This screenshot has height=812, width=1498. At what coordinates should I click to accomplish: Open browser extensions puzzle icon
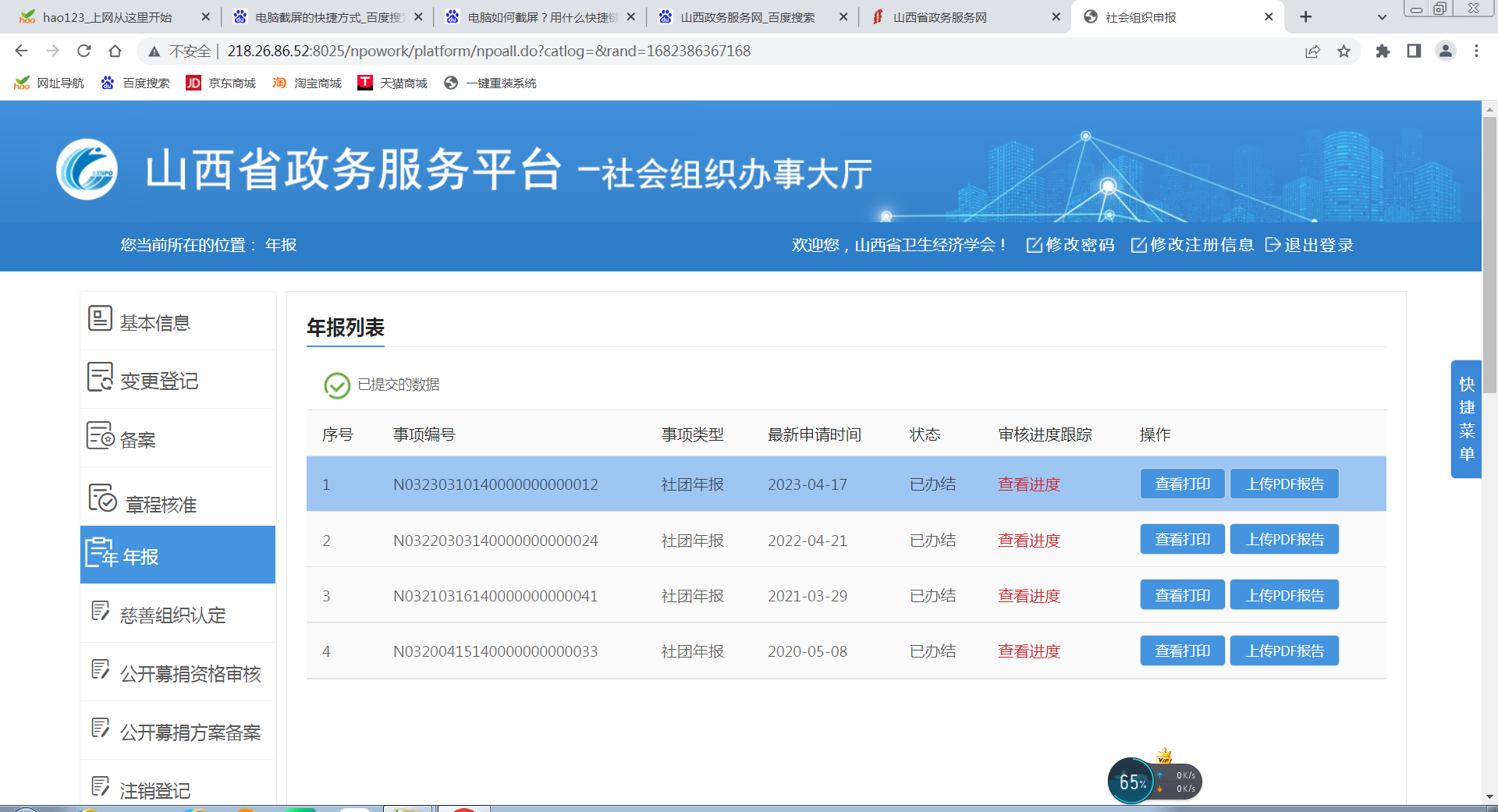click(1383, 51)
